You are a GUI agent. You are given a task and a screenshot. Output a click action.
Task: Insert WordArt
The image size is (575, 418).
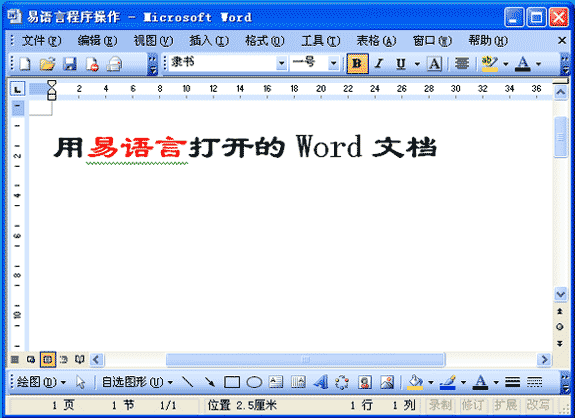pyautogui.click(x=321, y=382)
